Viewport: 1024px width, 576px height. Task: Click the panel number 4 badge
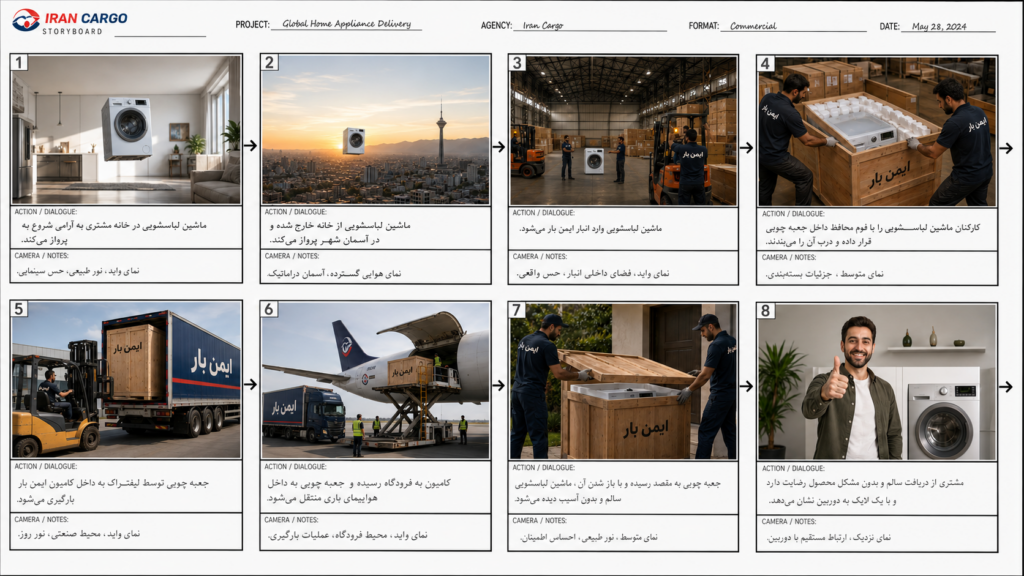(765, 63)
